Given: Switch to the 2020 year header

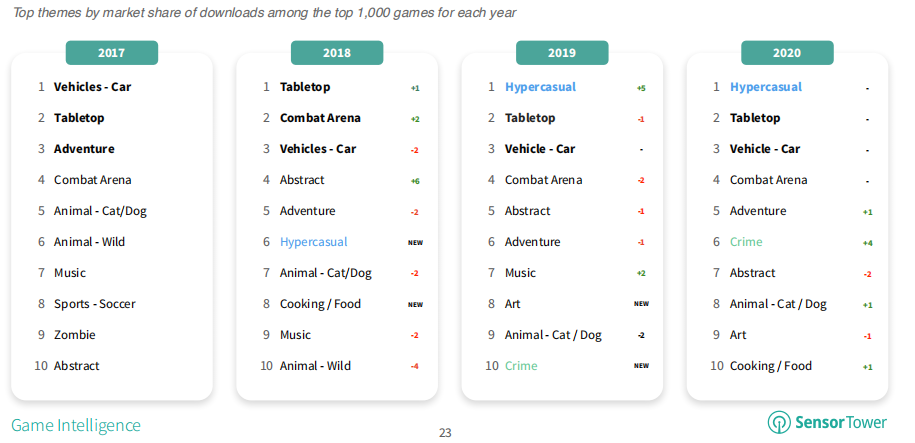Looking at the screenshot, I should coord(787,53).
